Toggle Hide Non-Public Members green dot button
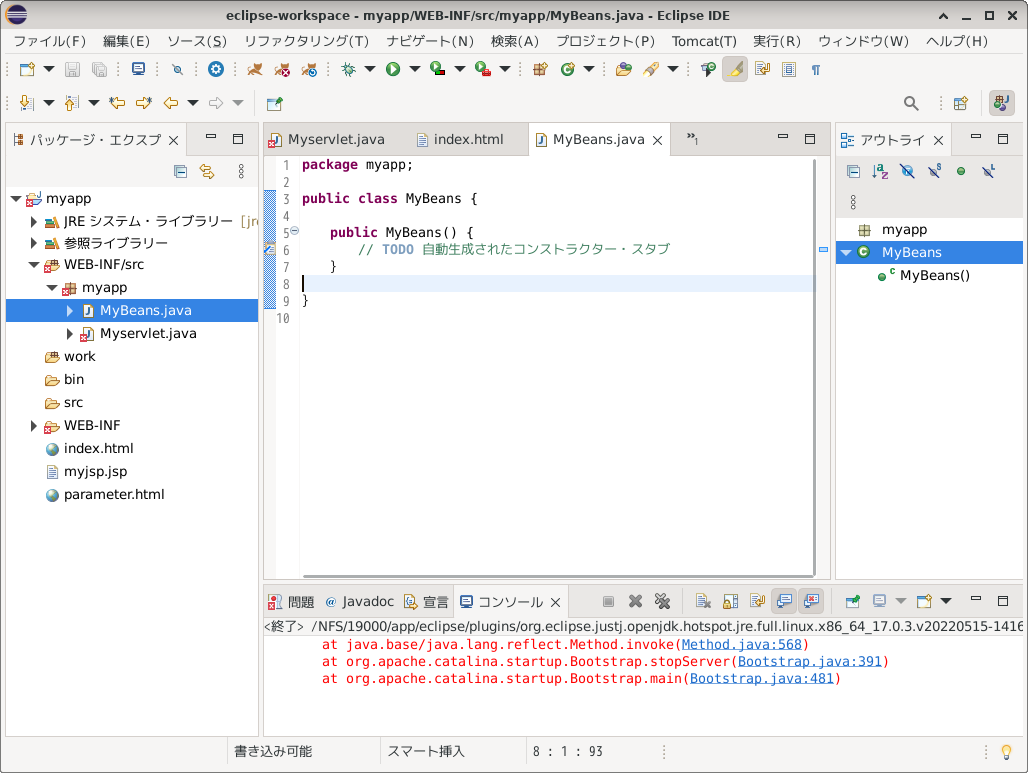 pyautogui.click(x=961, y=172)
